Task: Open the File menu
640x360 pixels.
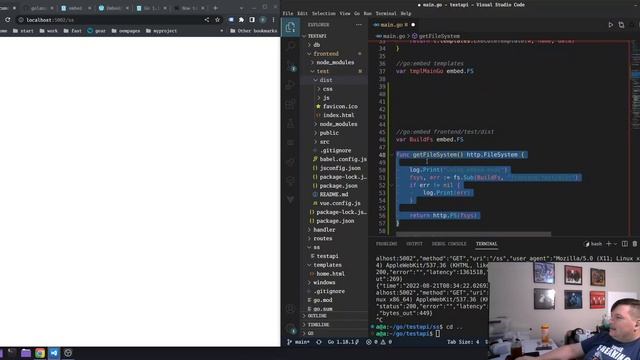Action: [x=288, y=13]
